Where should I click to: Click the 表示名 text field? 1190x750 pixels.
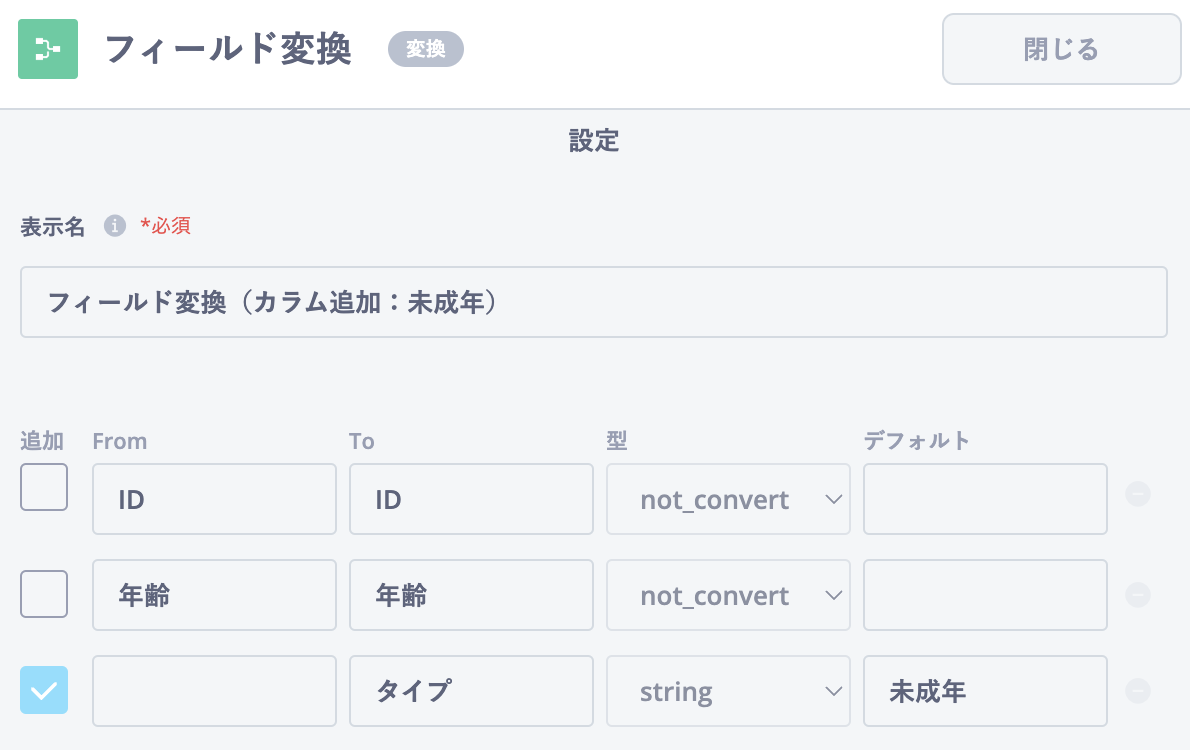(x=593, y=302)
